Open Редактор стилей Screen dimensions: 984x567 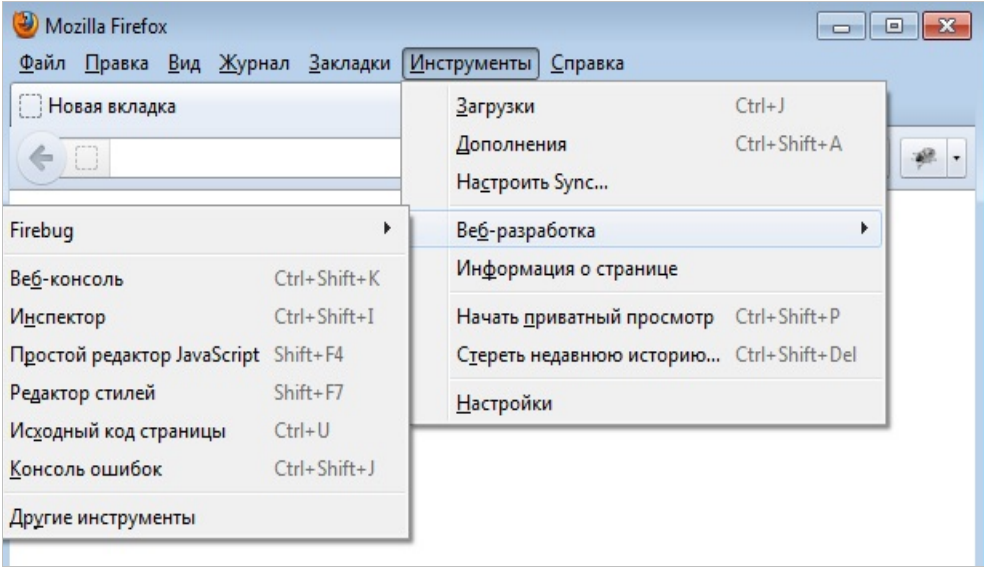coord(81,393)
